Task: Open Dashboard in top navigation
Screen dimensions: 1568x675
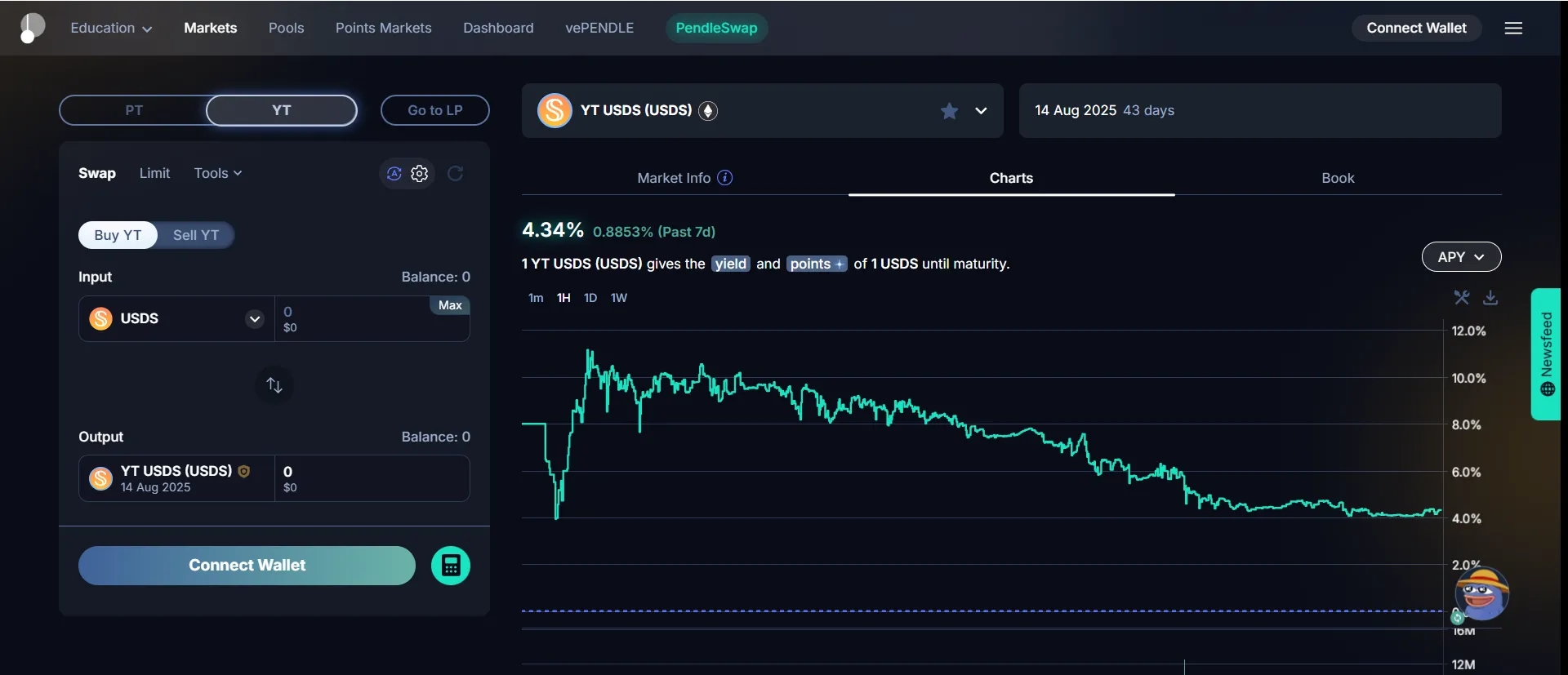Action: pos(498,28)
